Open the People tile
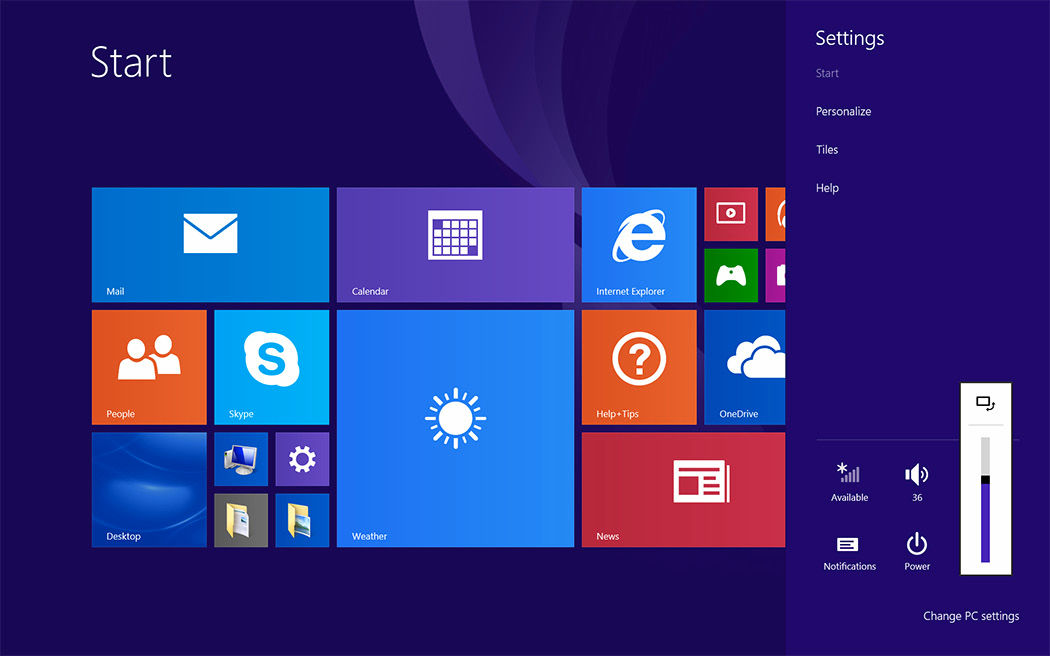 click(x=149, y=367)
